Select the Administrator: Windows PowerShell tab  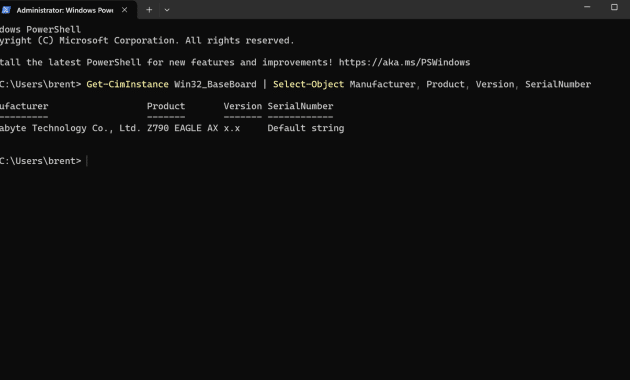[68, 10]
